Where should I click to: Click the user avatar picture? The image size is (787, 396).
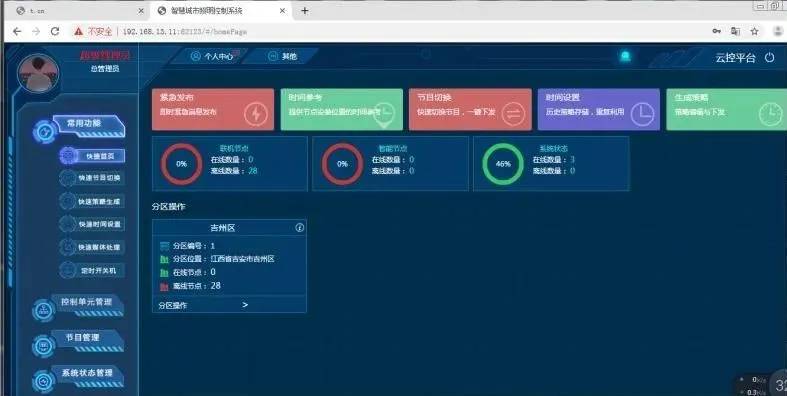click(38, 74)
